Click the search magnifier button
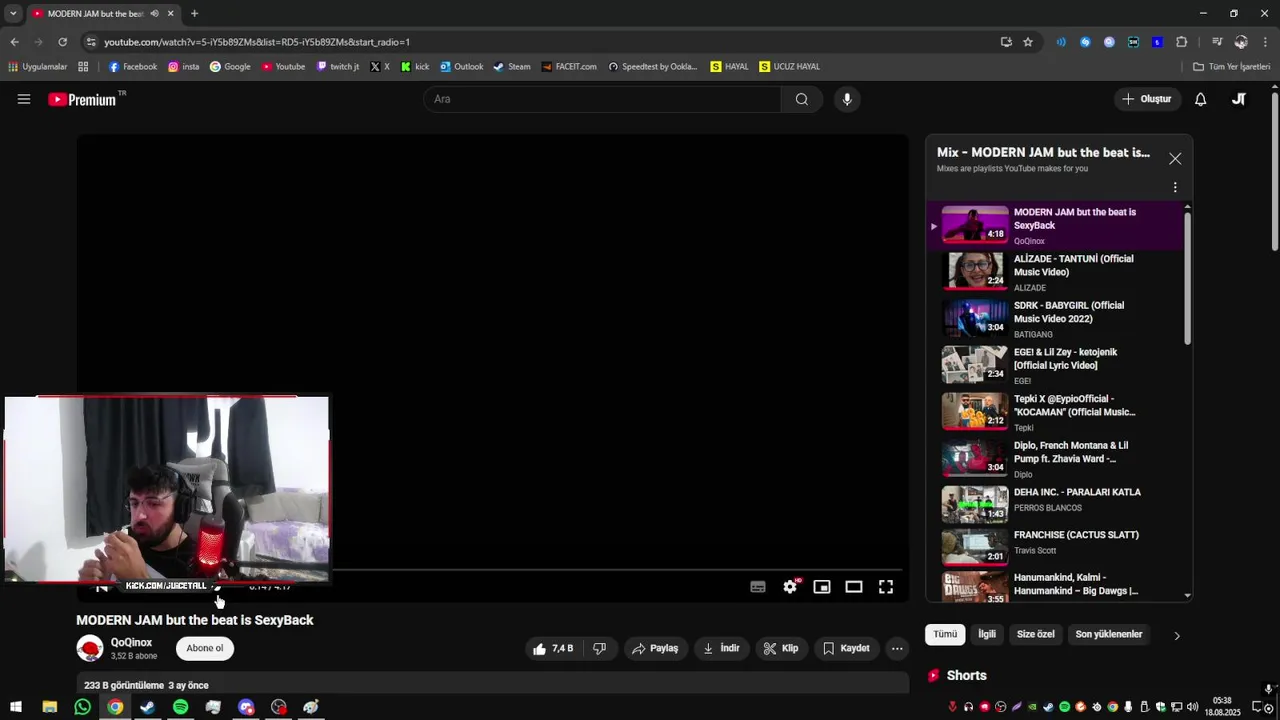Image resolution: width=1280 pixels, height=720 pixels. click(x=802, y=99)
